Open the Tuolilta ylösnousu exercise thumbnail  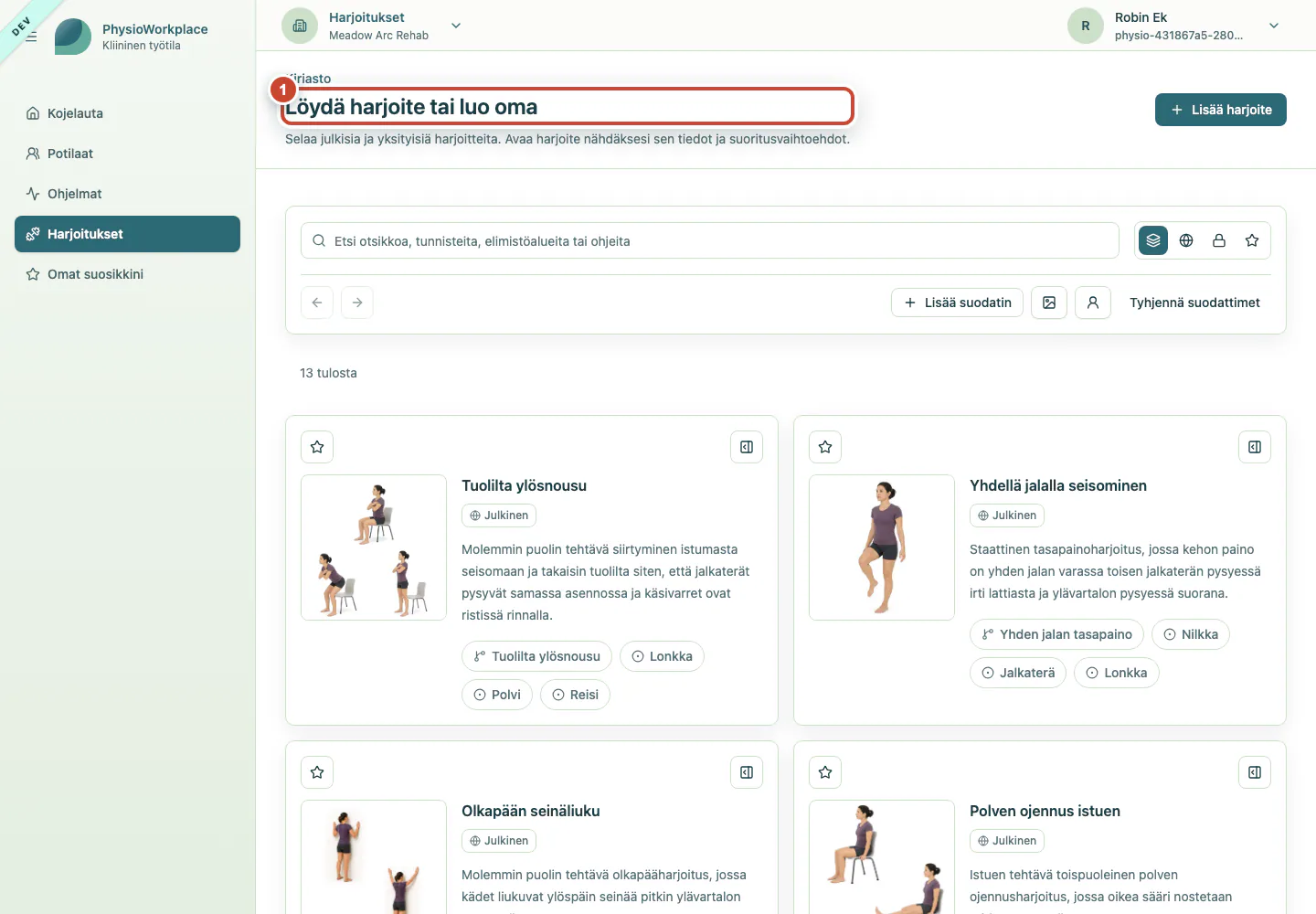click(x=374, y=547)
